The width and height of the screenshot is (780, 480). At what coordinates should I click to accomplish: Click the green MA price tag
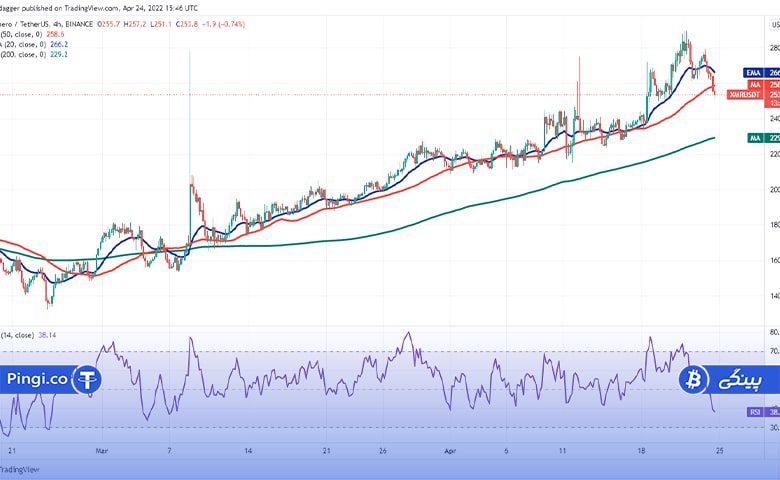[763, 138]
